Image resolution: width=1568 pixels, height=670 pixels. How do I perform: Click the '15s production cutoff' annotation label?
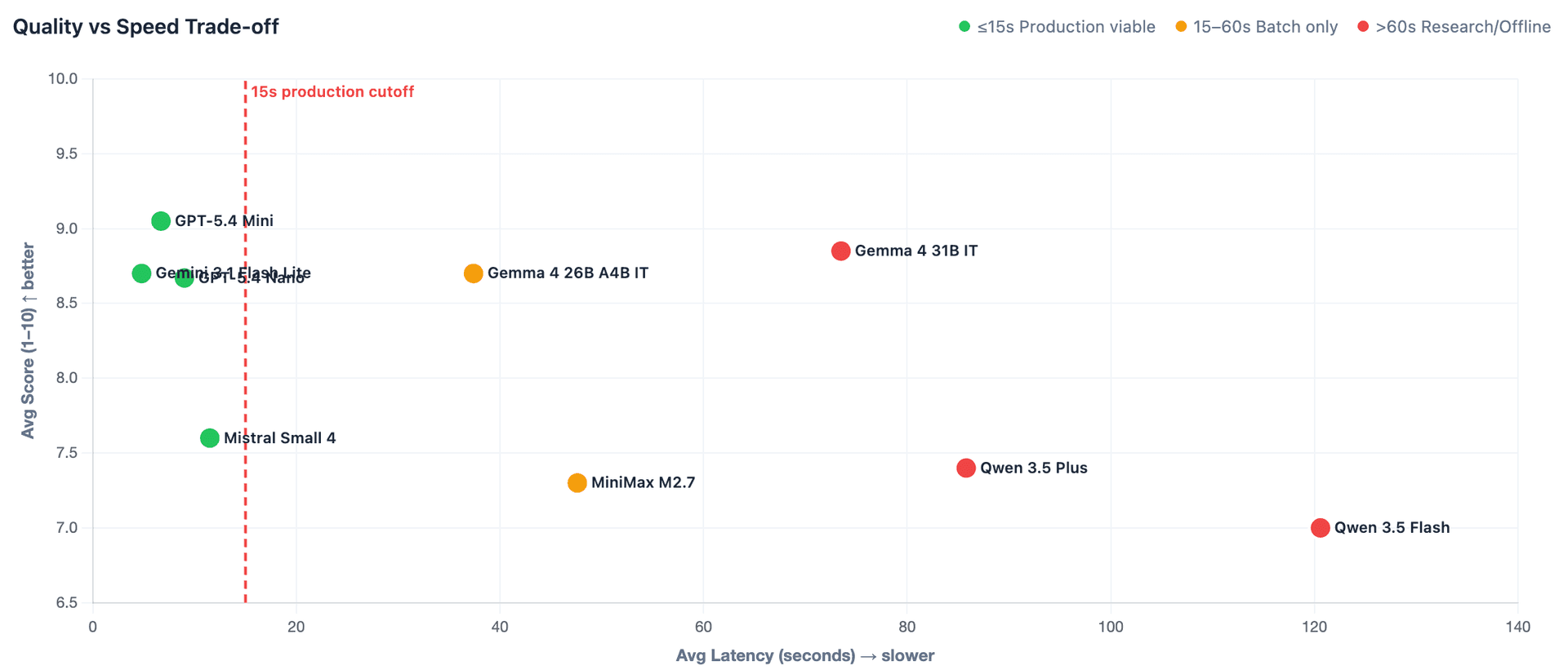point(332,92)
